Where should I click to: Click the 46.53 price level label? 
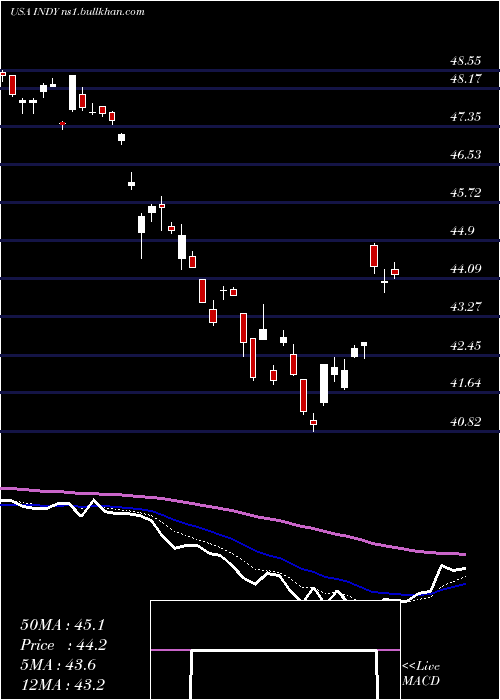coord(465,155)
